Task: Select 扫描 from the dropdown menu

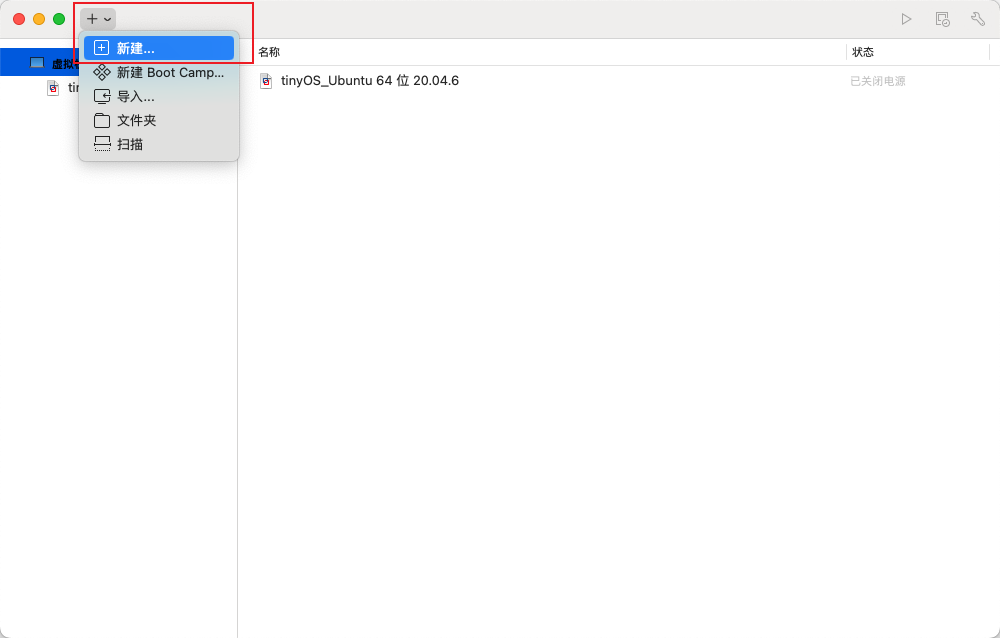Action: [159, 144]
